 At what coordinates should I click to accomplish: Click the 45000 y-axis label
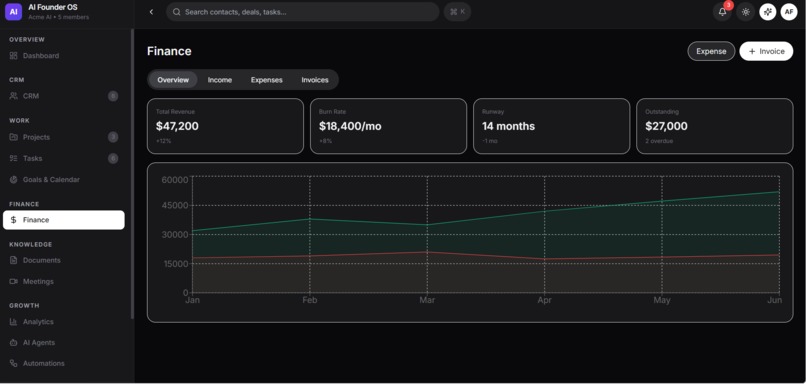click(x=175, y=206)
